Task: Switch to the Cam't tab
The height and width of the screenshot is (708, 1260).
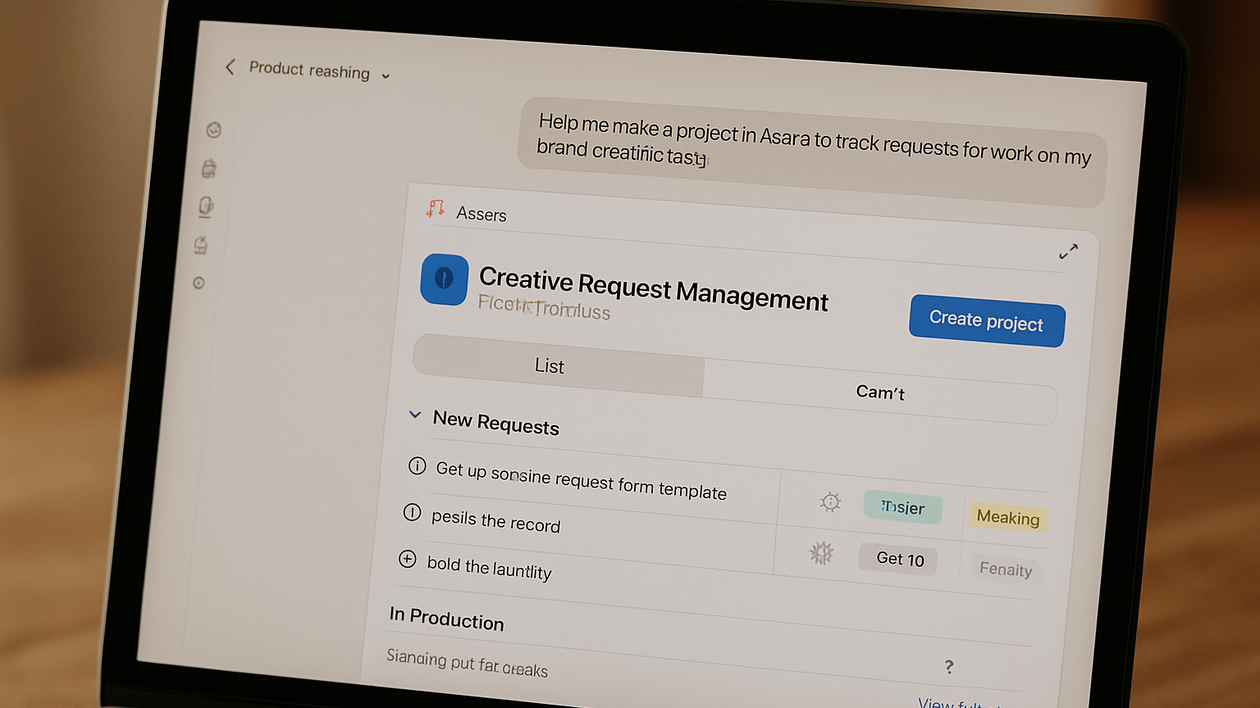Action: click(x=880, y=392)
